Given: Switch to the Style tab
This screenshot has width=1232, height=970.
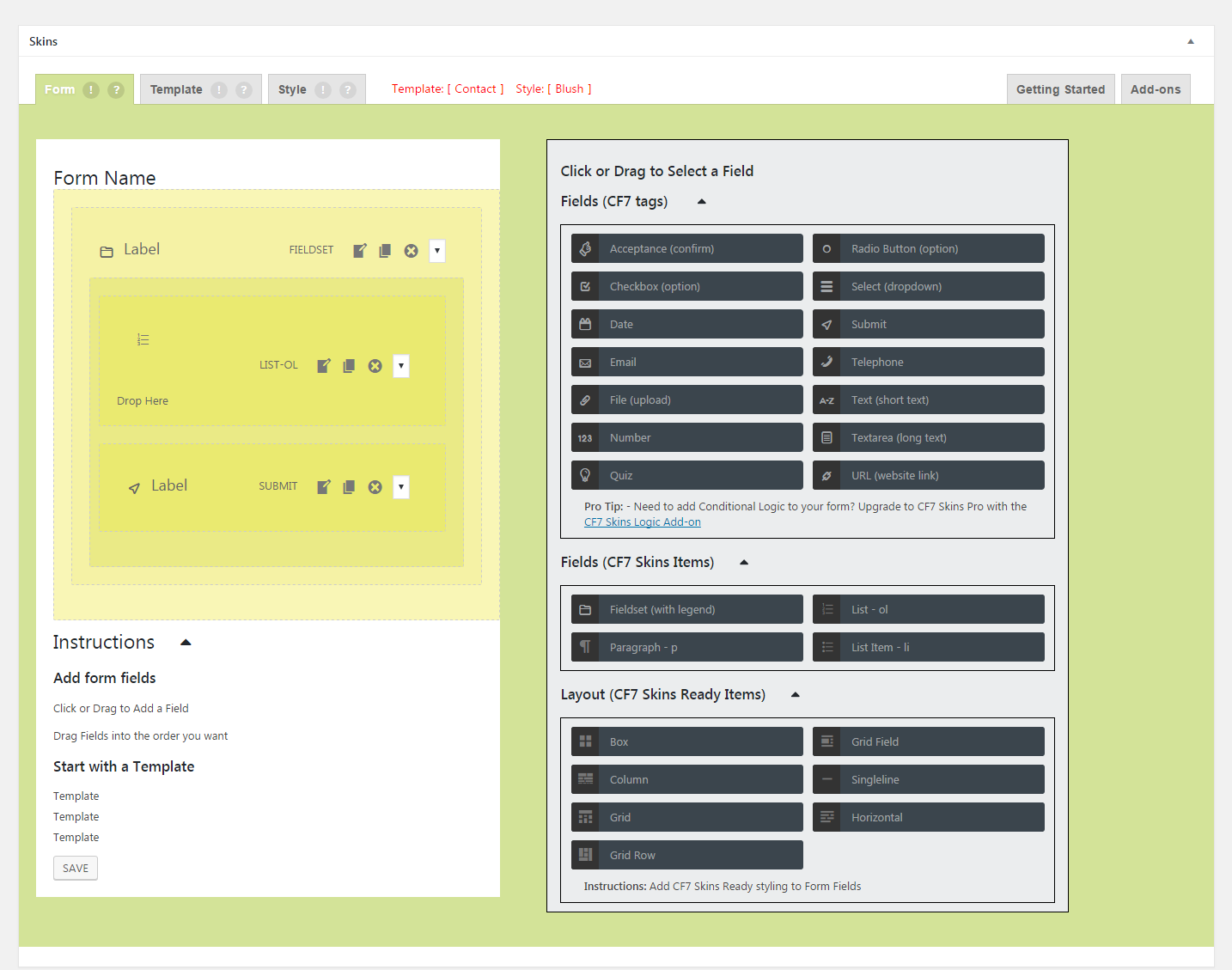Looking at the screenshot, I should click(292, 90).
